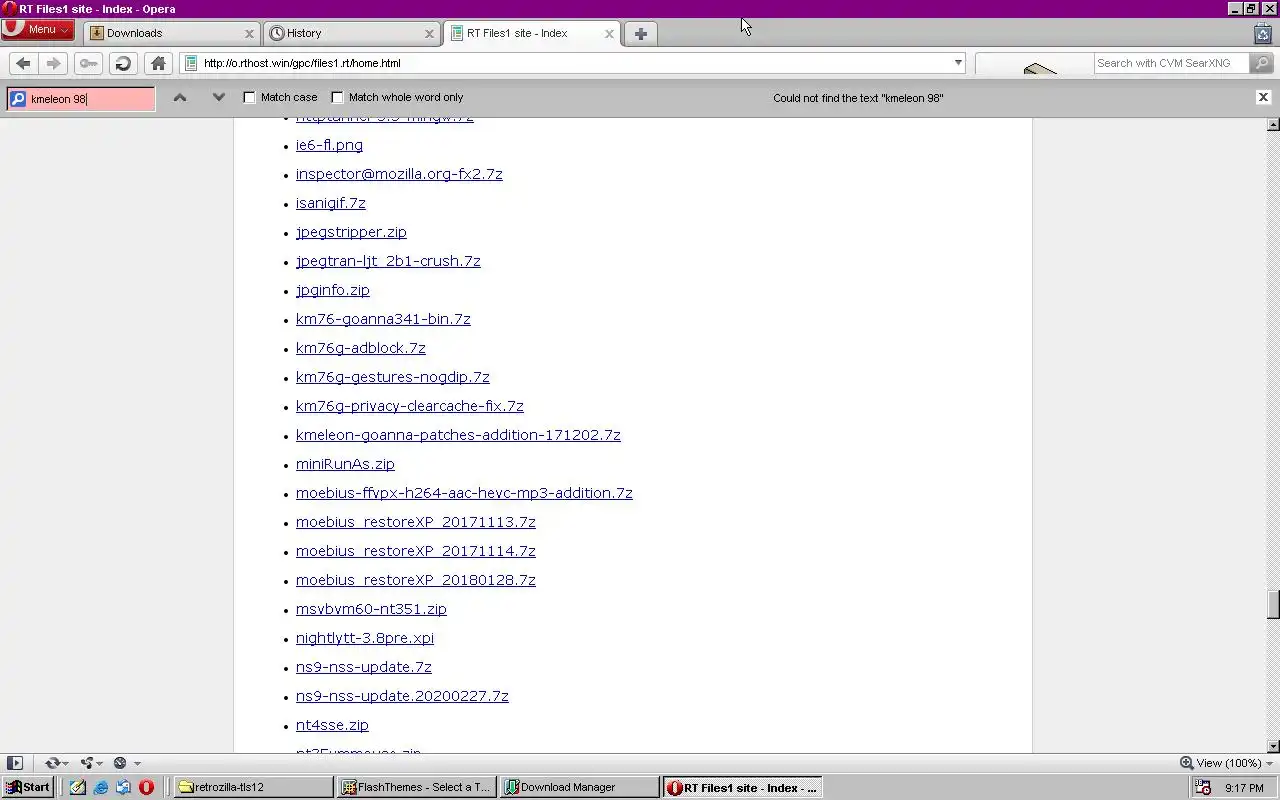This screenshot has width=1280, height=800.
Task: Open Opera Unite dropdown in status bar
Action: coord(92,763)
